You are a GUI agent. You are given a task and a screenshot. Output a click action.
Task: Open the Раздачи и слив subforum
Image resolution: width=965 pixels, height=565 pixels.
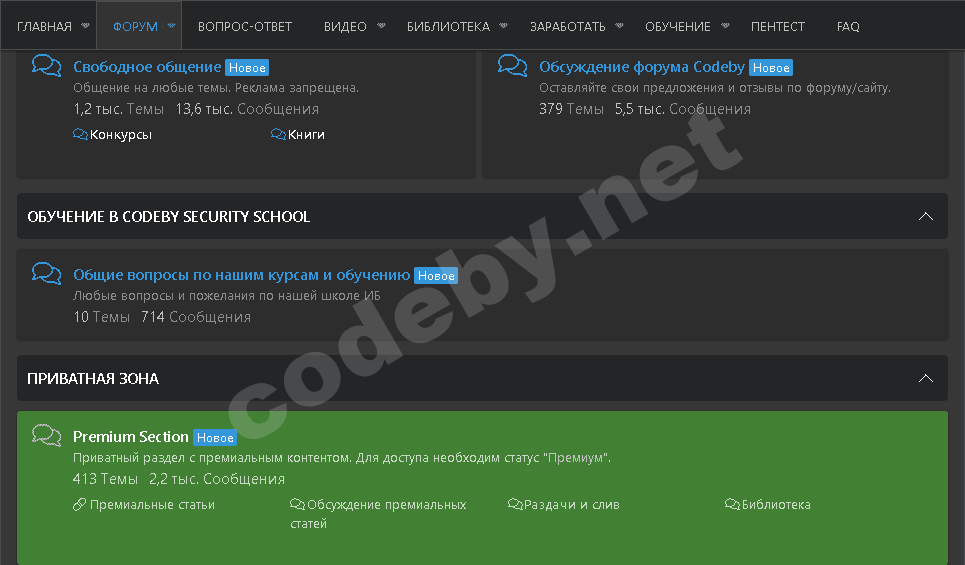pos(572,505)
